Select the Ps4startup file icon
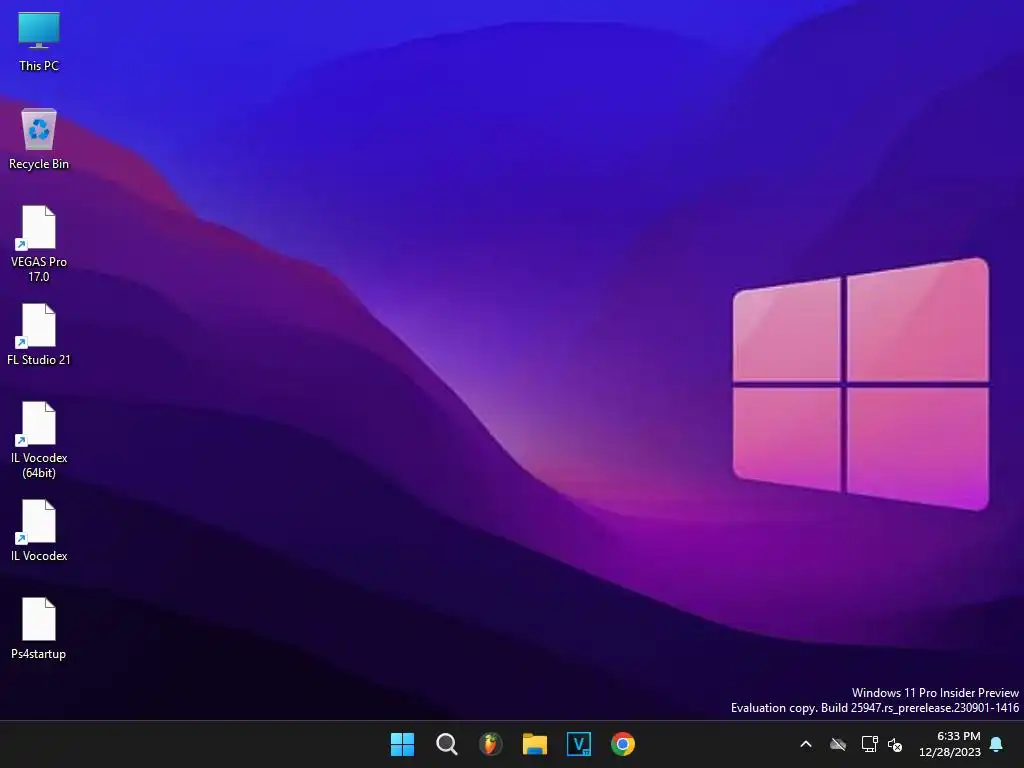The image size is (1024, 768). tap(39, 628)
